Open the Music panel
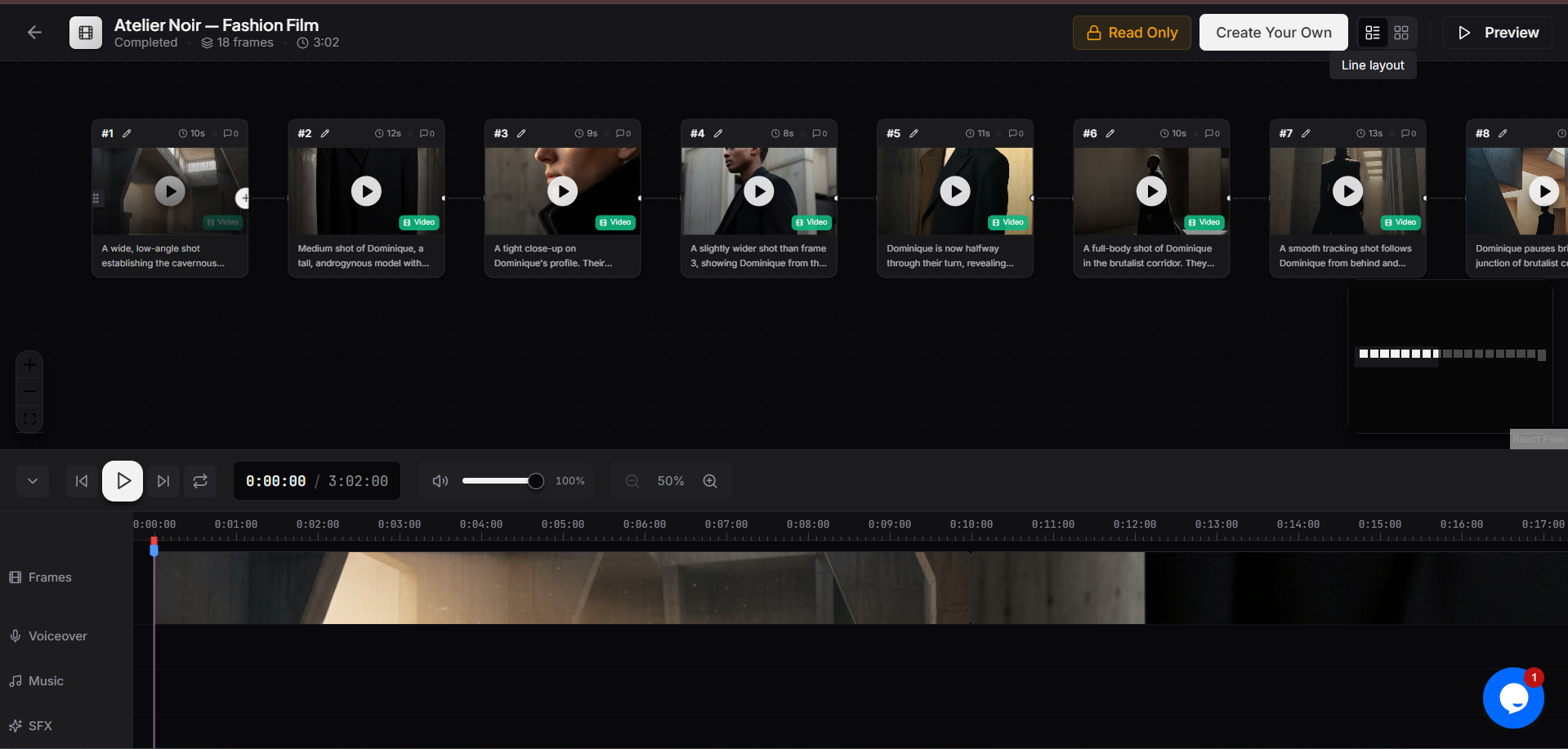 (45, 680)
